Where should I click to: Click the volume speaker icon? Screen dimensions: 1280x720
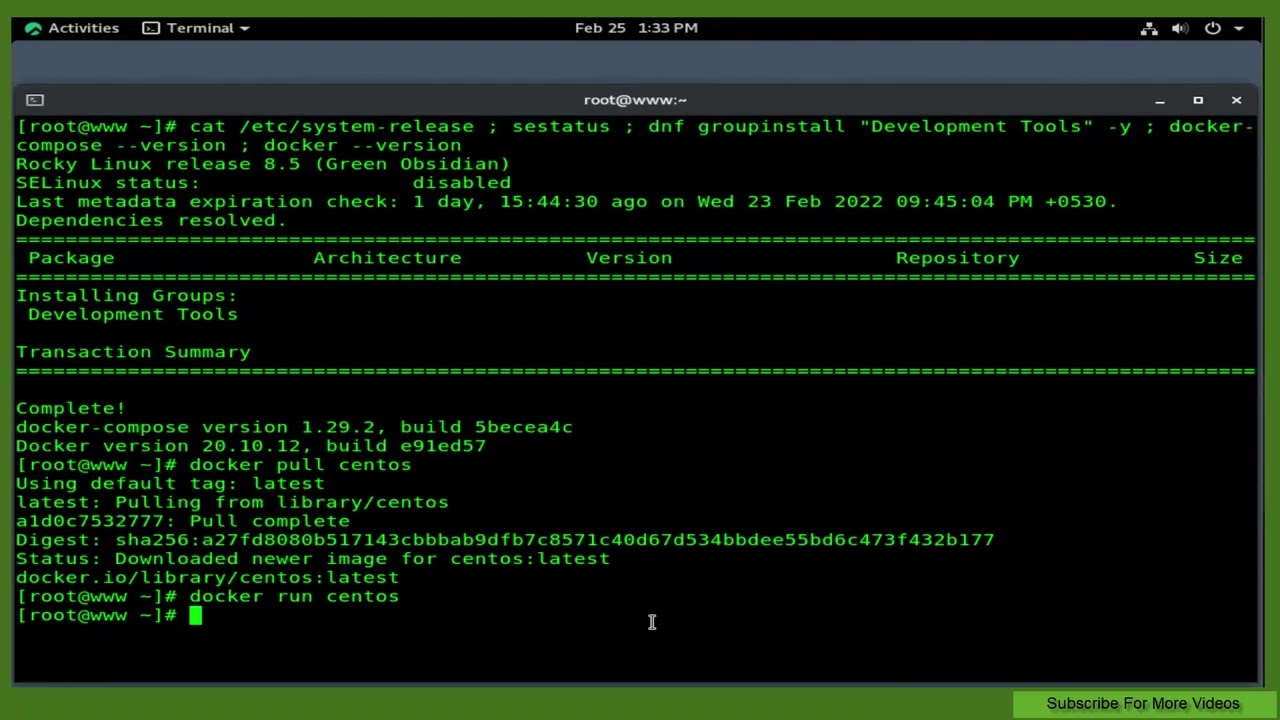tap(1180, 28)
